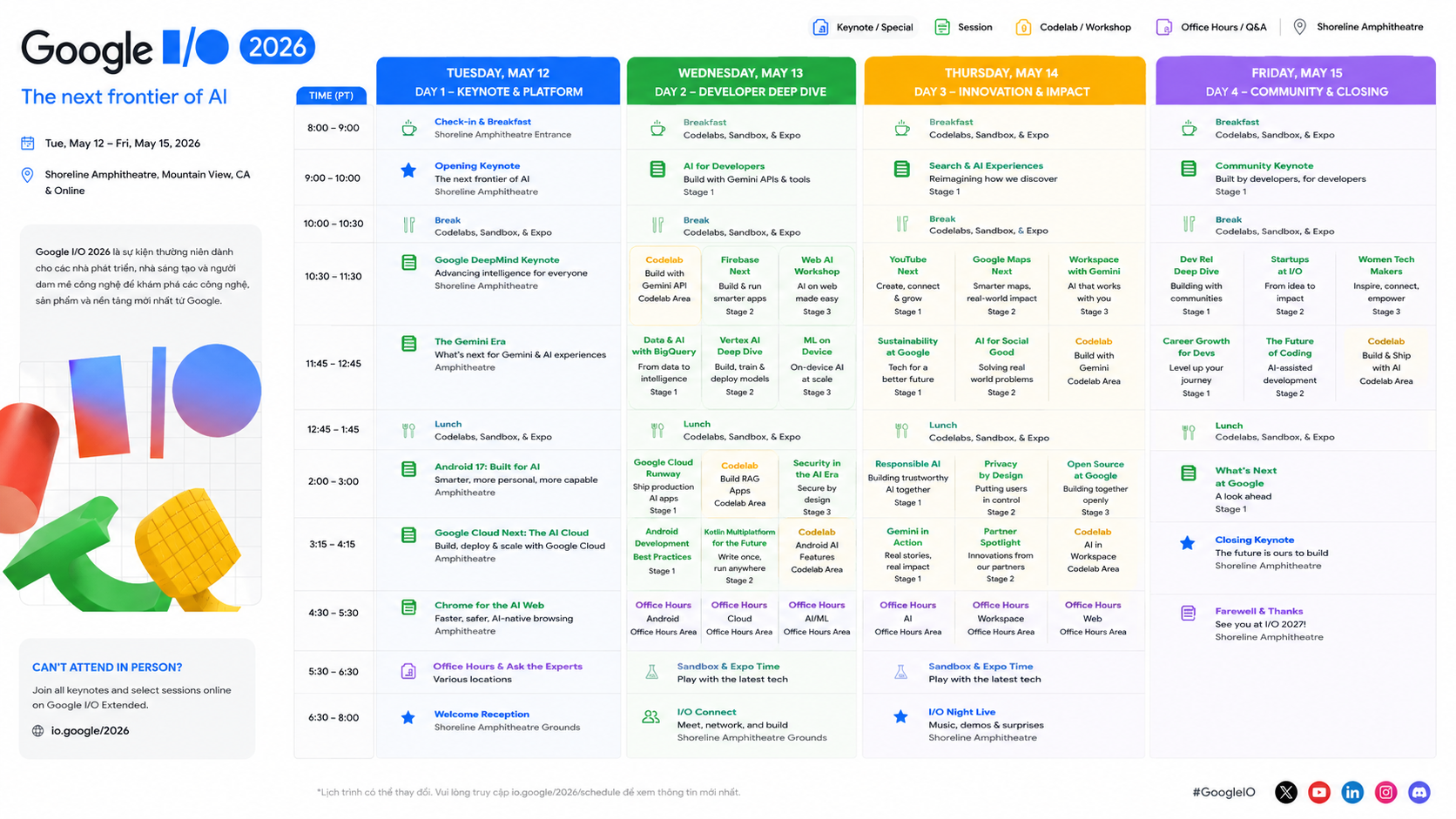Click the session icon for Community Keynote

tap(1189, 168)
